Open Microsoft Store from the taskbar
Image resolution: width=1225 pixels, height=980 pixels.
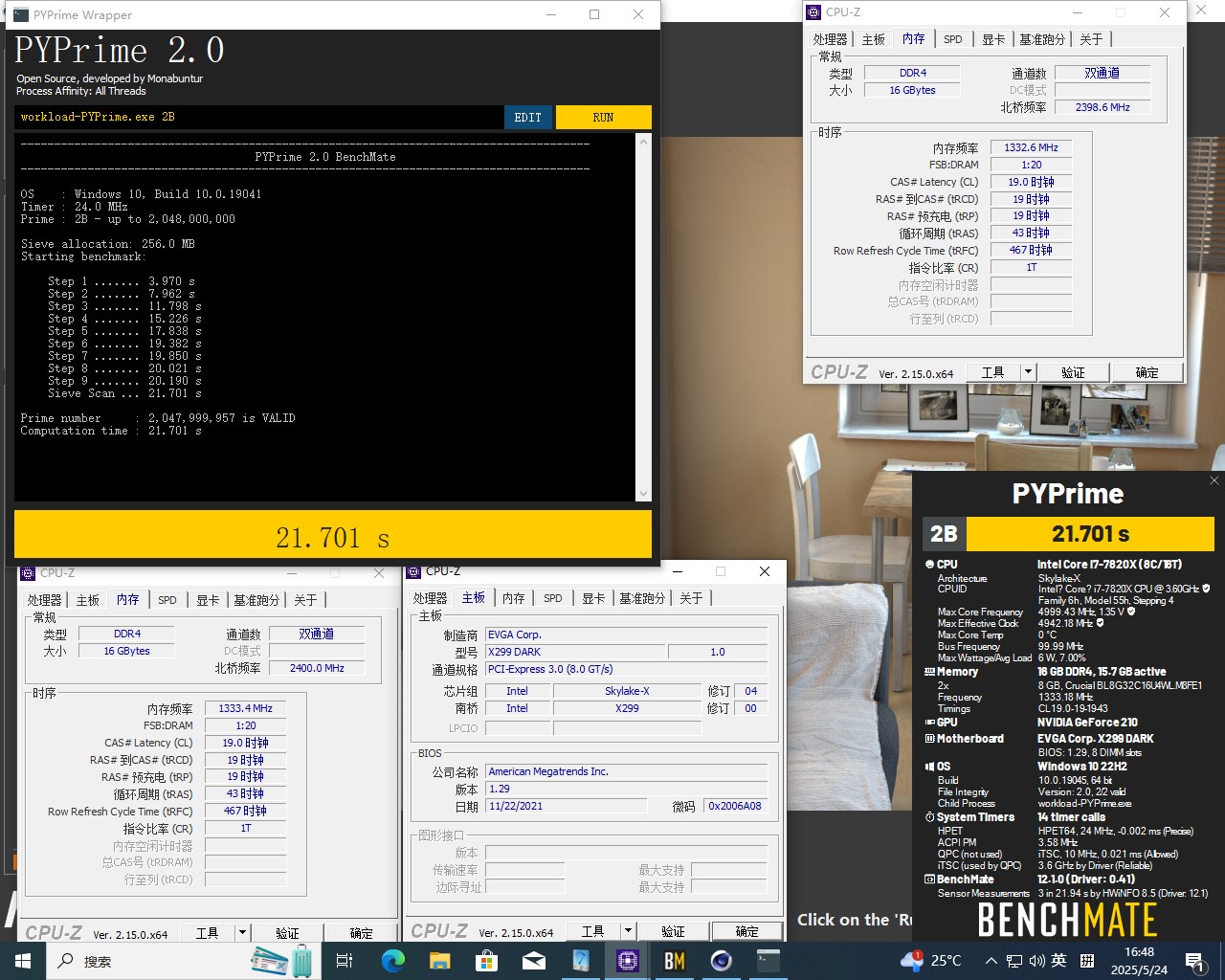[x=486, y=961]
